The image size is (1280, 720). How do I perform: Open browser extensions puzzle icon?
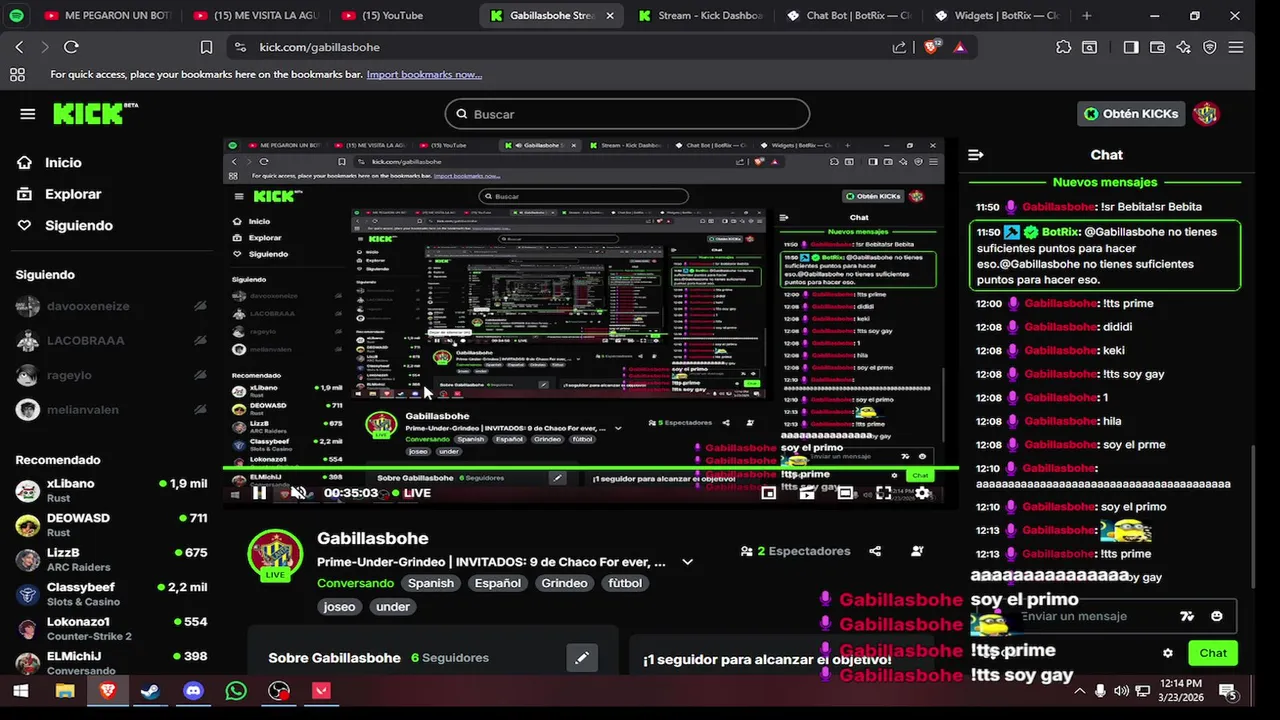[1063, 47]
